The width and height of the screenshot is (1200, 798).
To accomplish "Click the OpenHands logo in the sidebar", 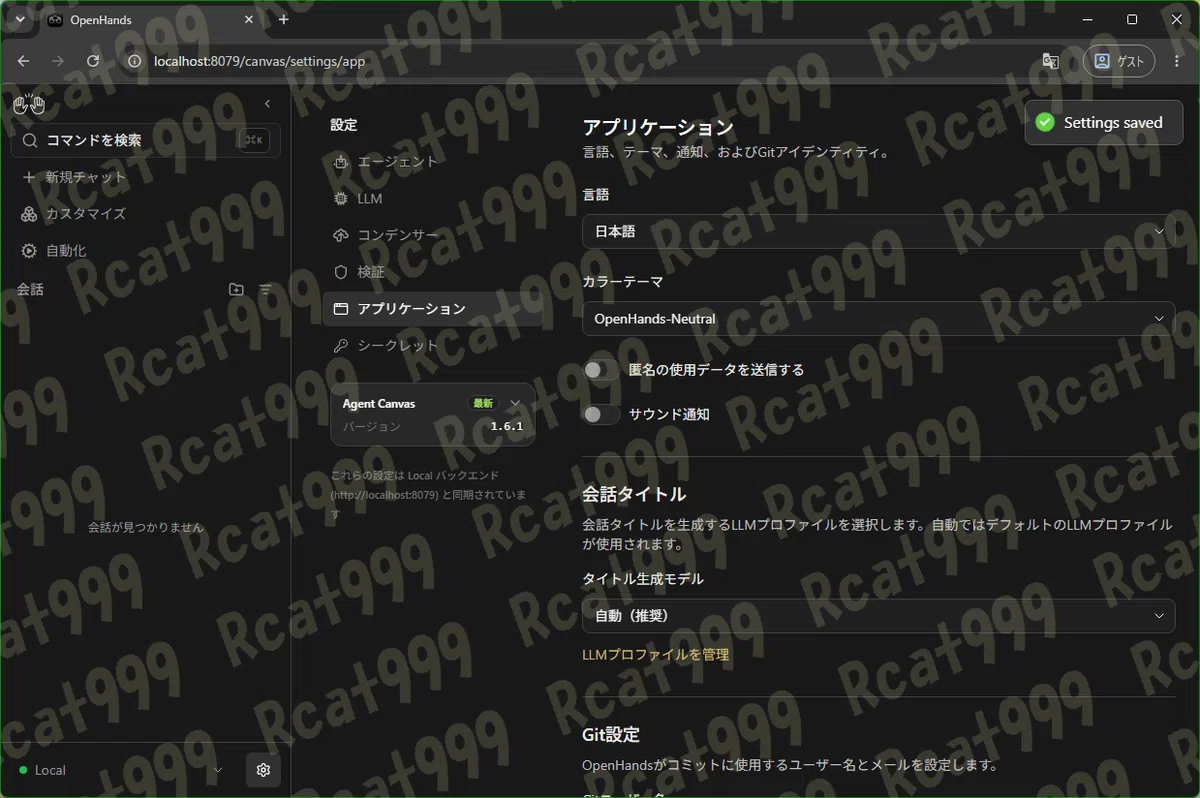I will click(x=29, y=104).
